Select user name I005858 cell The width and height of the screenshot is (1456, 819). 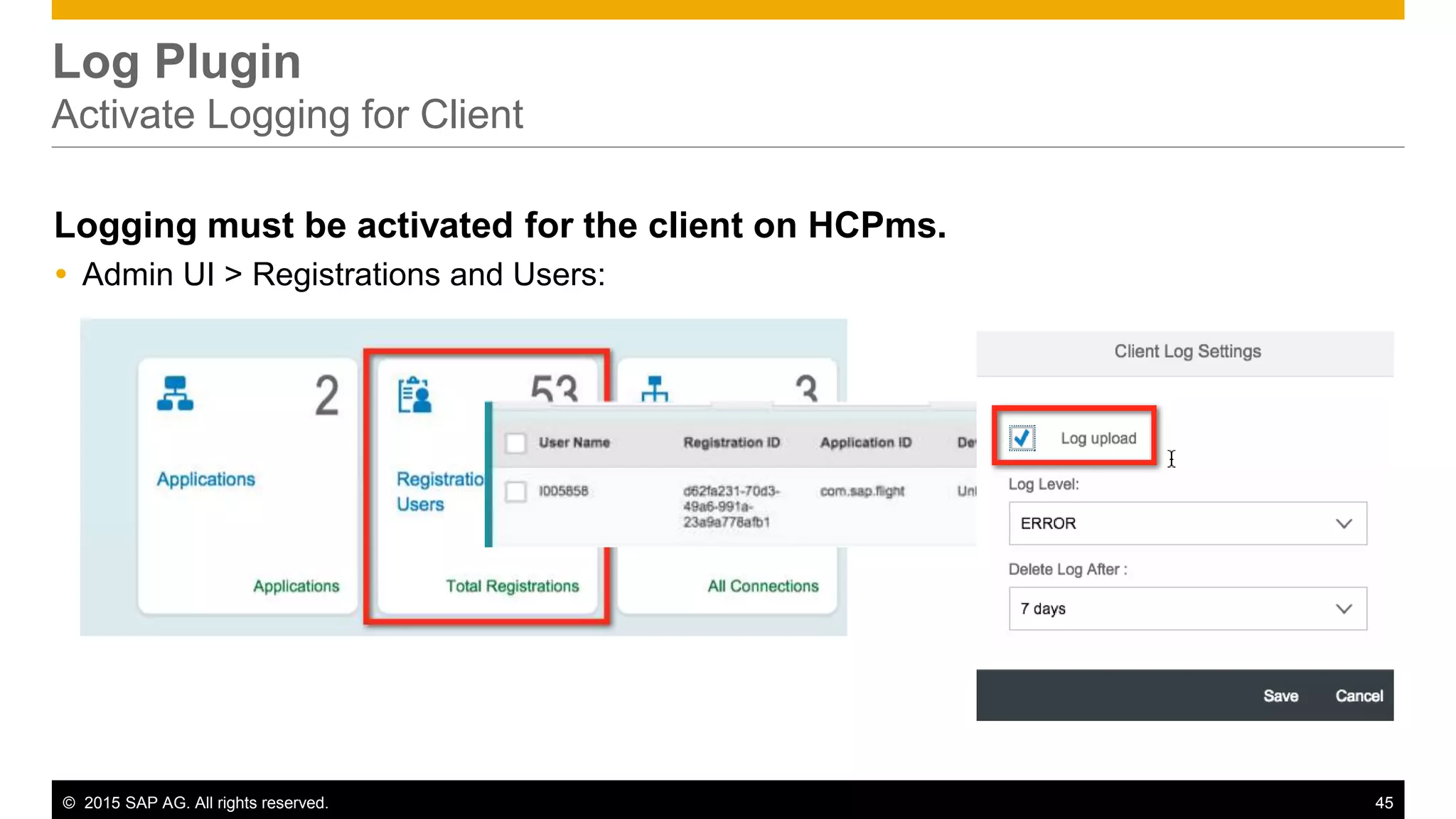563,491
